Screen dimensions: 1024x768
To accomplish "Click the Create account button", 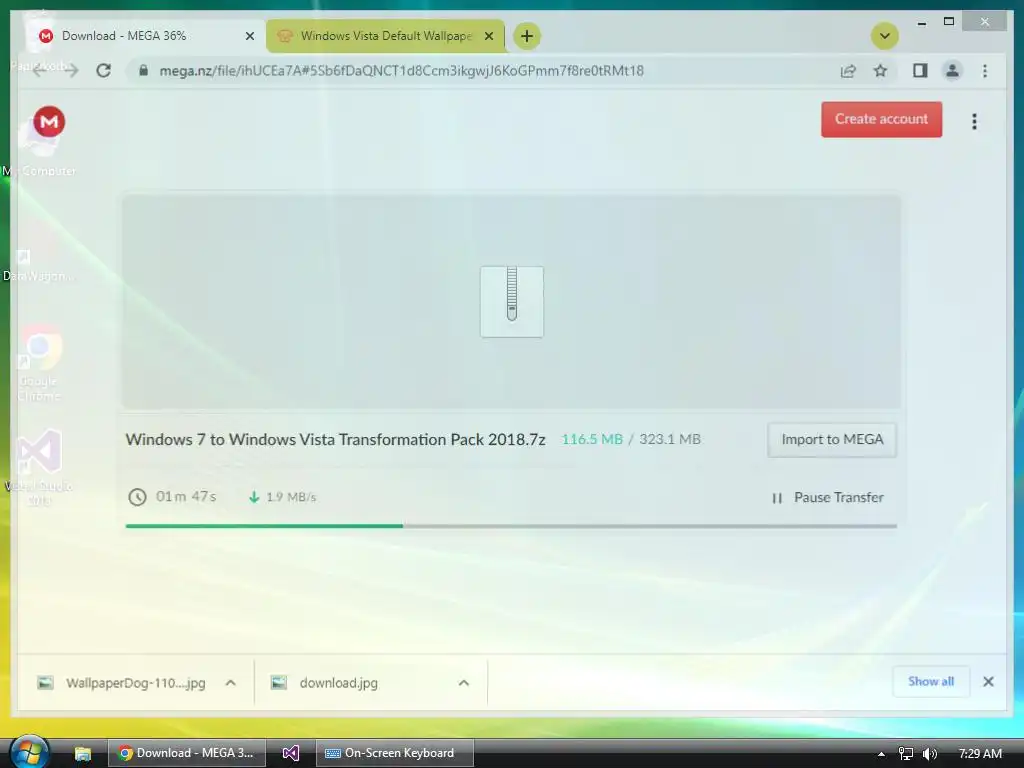I will tap(882, 120).
